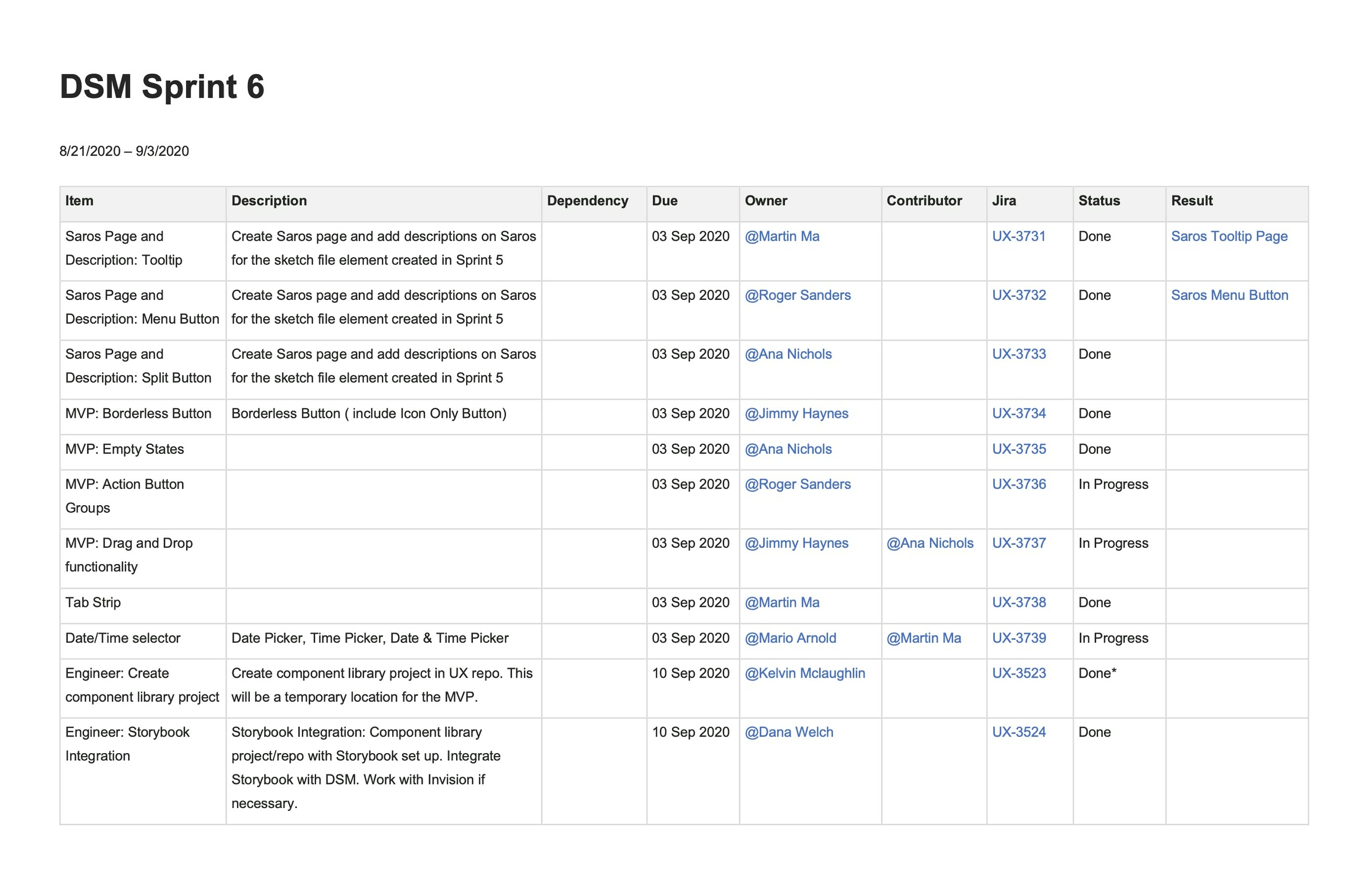Click @Jimmy Haynes owner of Drag and Drop row
The image size is (1372, 884).
click(796, 543)
